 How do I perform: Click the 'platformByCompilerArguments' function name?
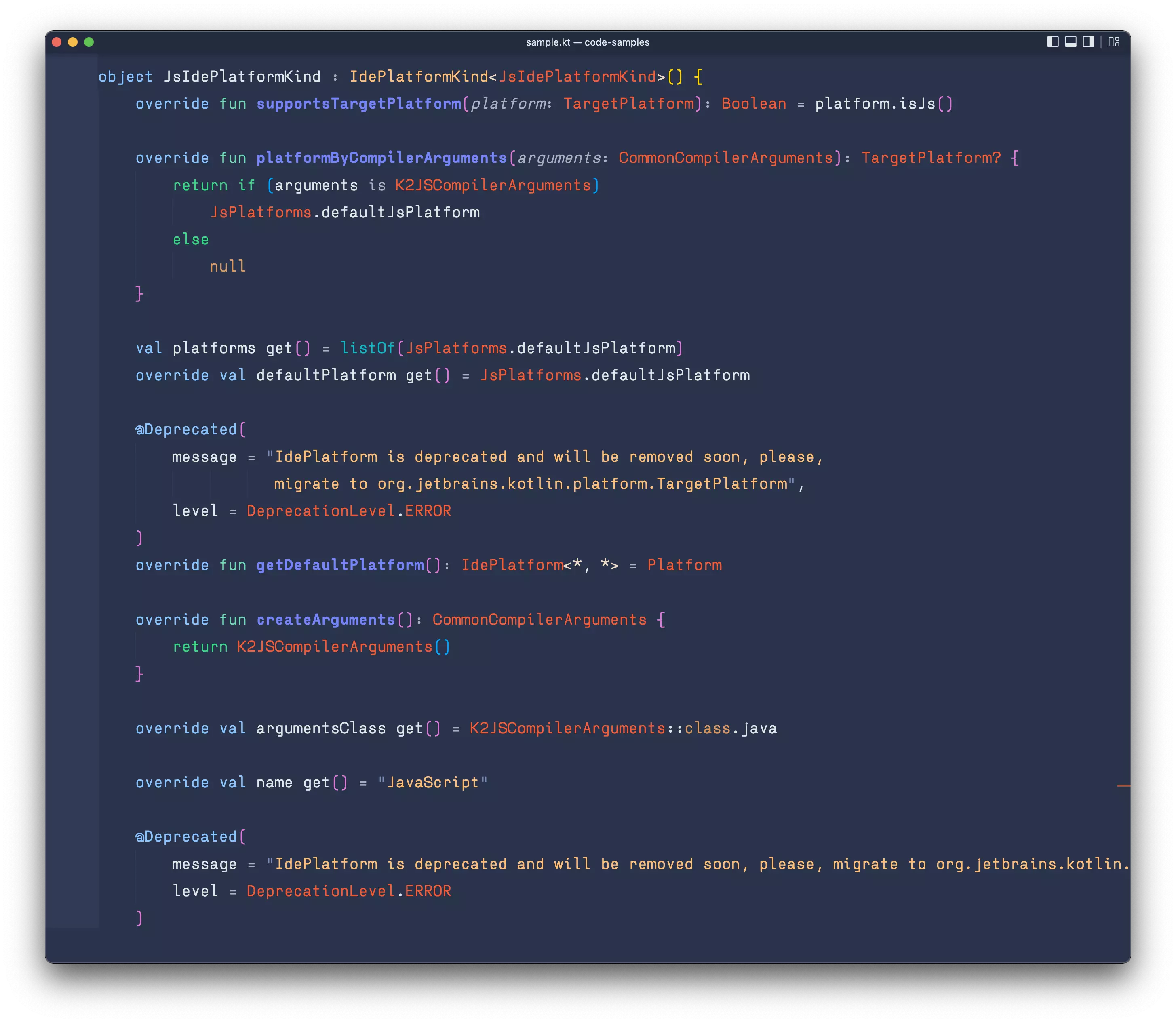pos(381,158)
